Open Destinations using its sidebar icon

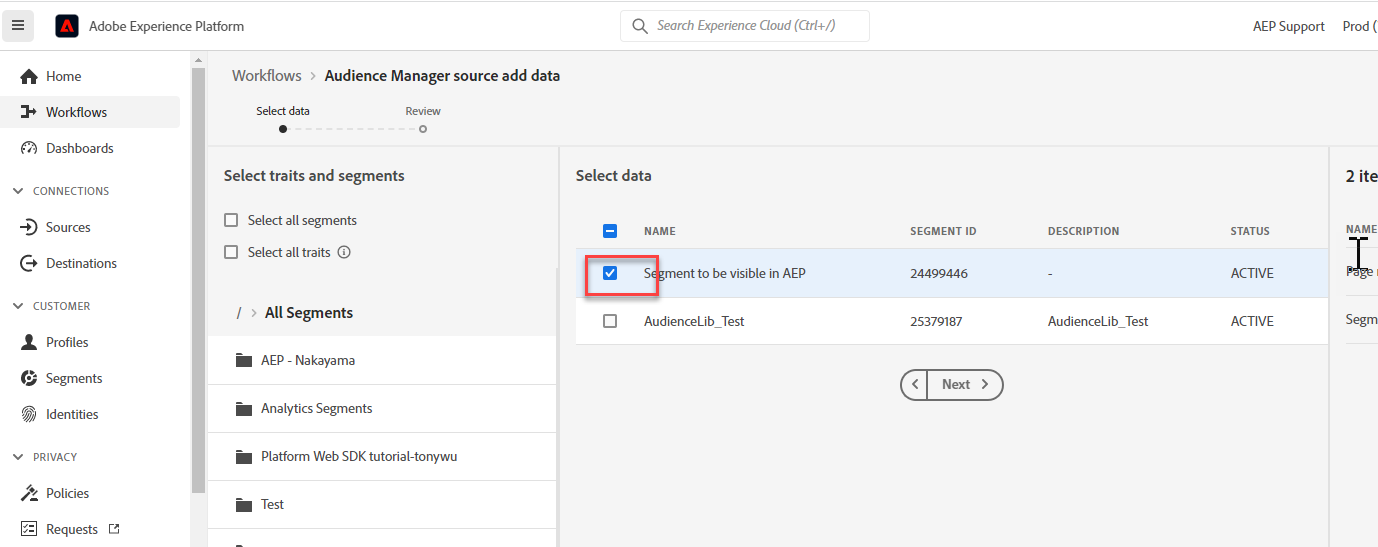click(29, 263)
